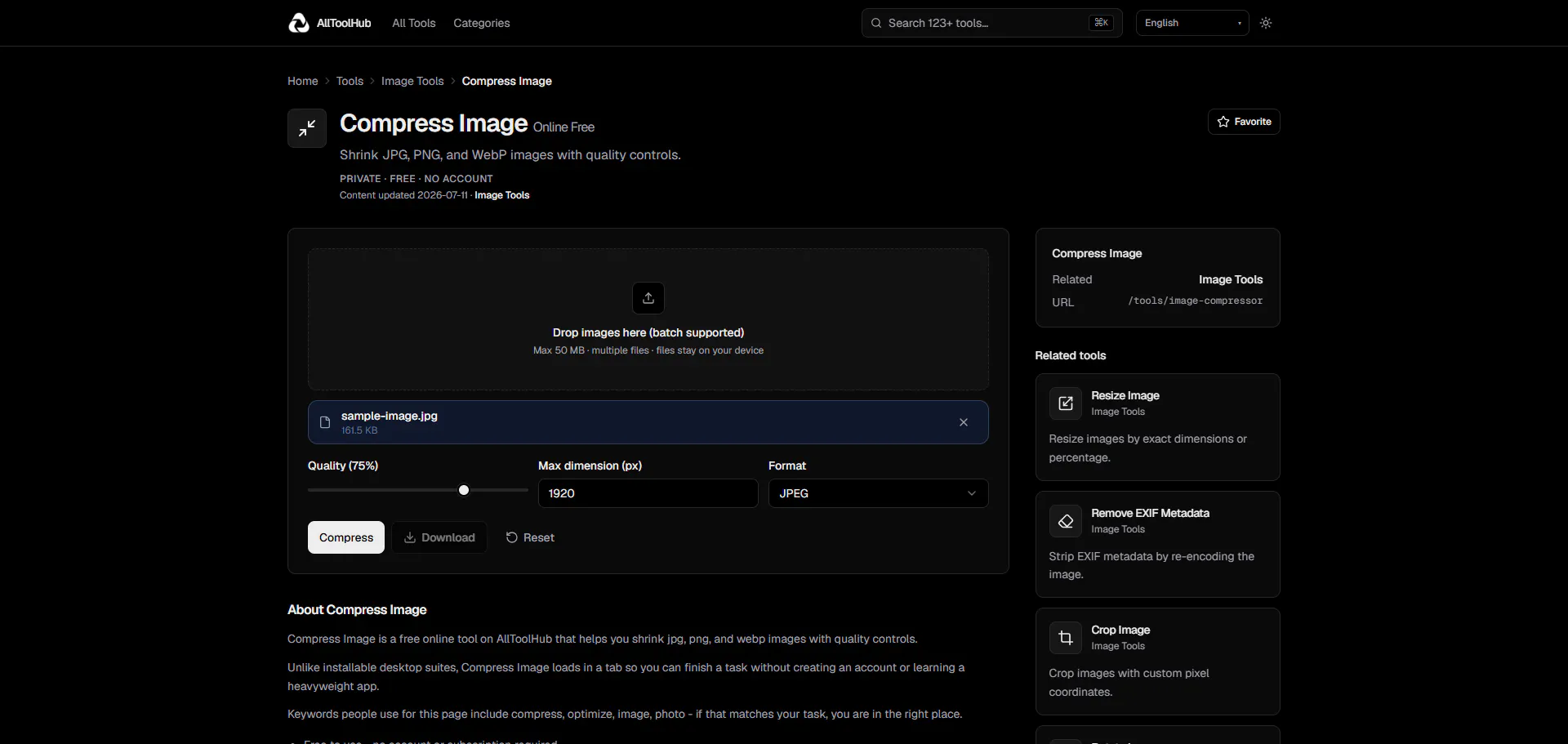
Task: Click the About Compress Image heading
Action: [x=357, y=610]
